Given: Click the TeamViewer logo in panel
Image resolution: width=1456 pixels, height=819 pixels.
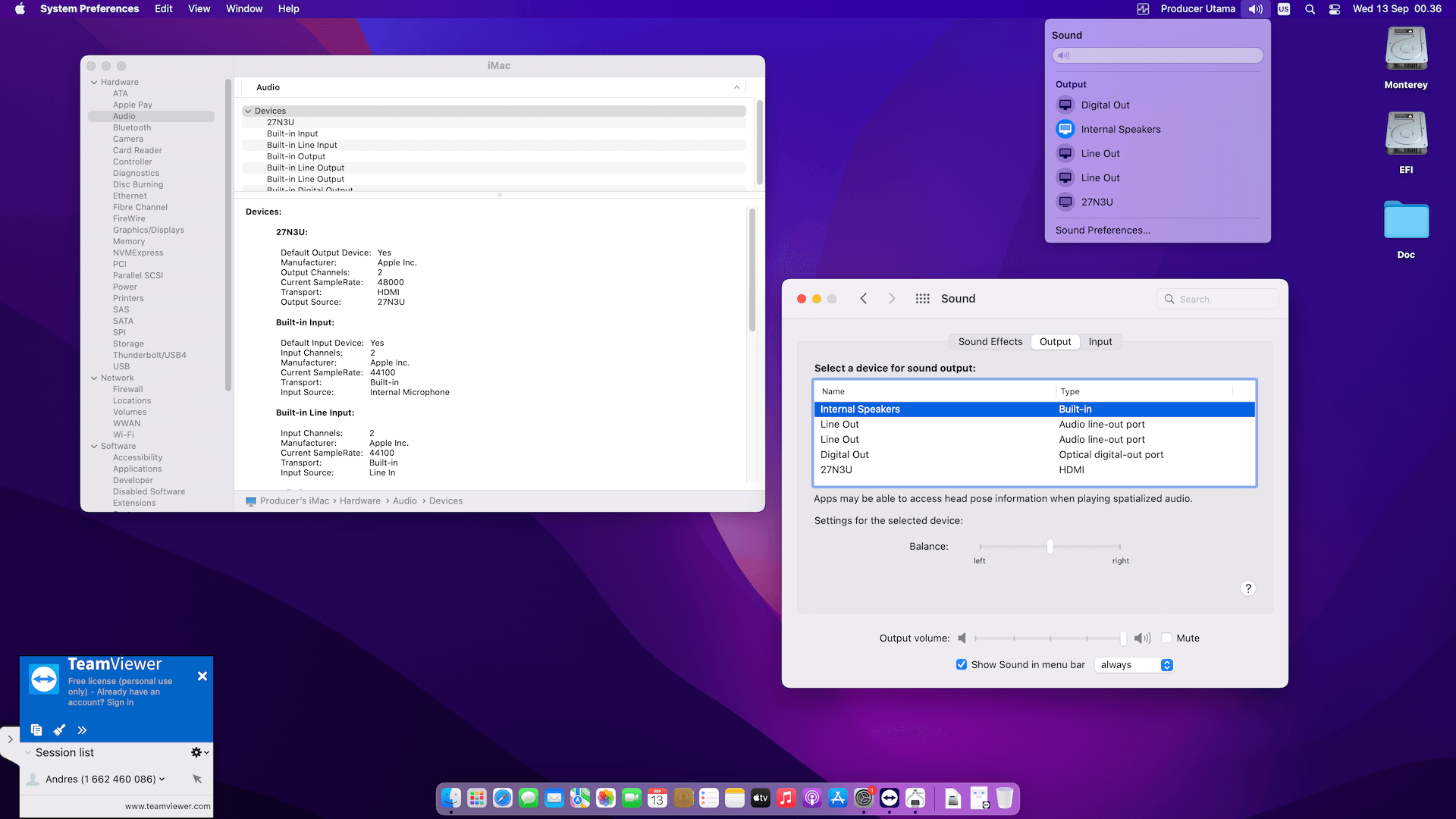Looking at the screenshot, I should click(44, 679).
